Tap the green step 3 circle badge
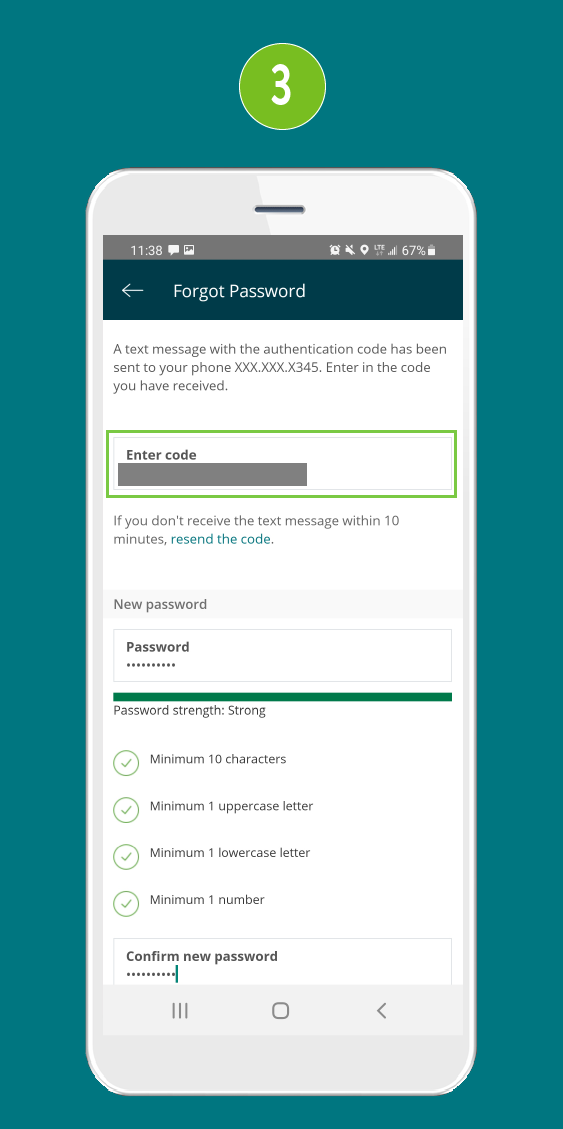 [x=282, y=86]
